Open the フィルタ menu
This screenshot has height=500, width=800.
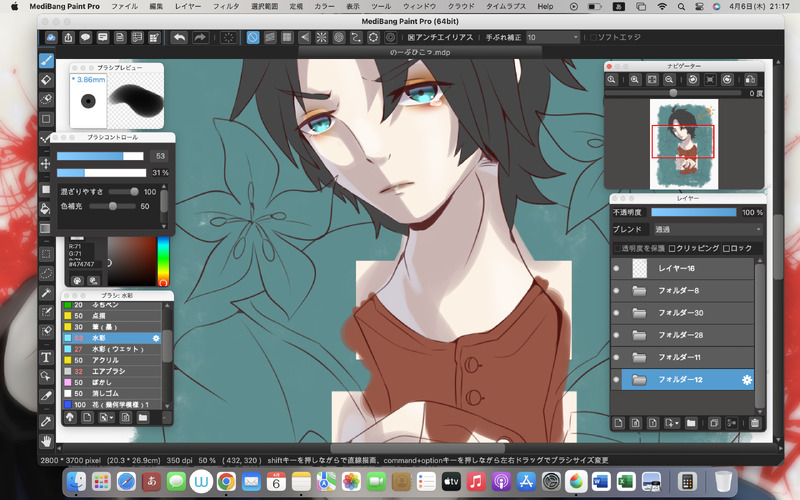[x=226, y=7]
